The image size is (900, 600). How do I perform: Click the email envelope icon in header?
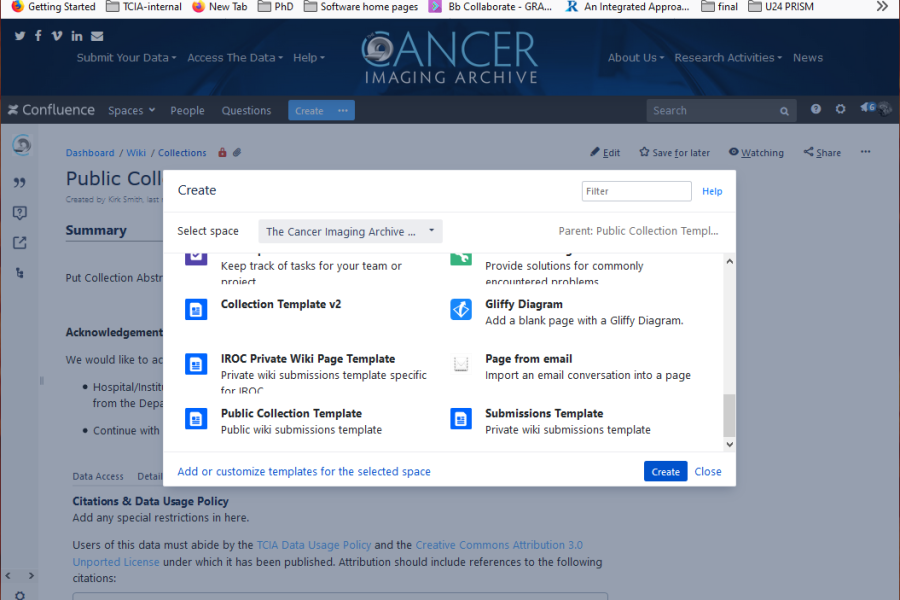(x=97, y=36)
